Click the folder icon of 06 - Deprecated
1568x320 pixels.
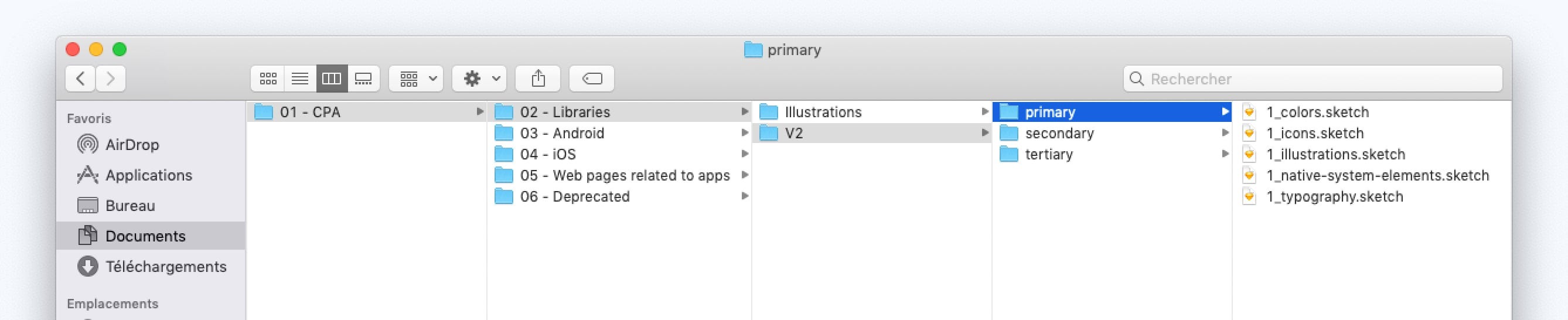[503, 196]
